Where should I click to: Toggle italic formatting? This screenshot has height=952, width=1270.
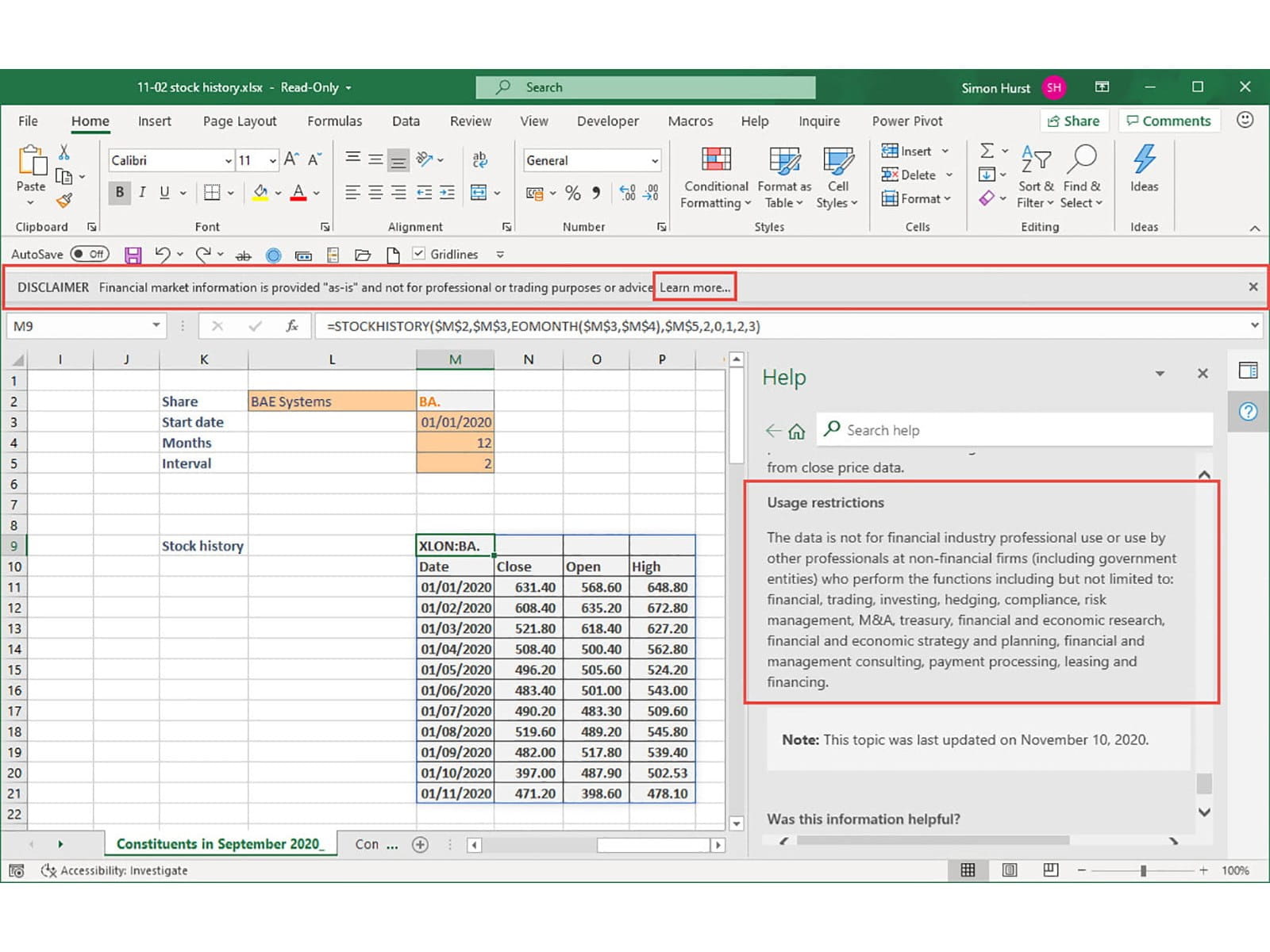tap(142, 192)
